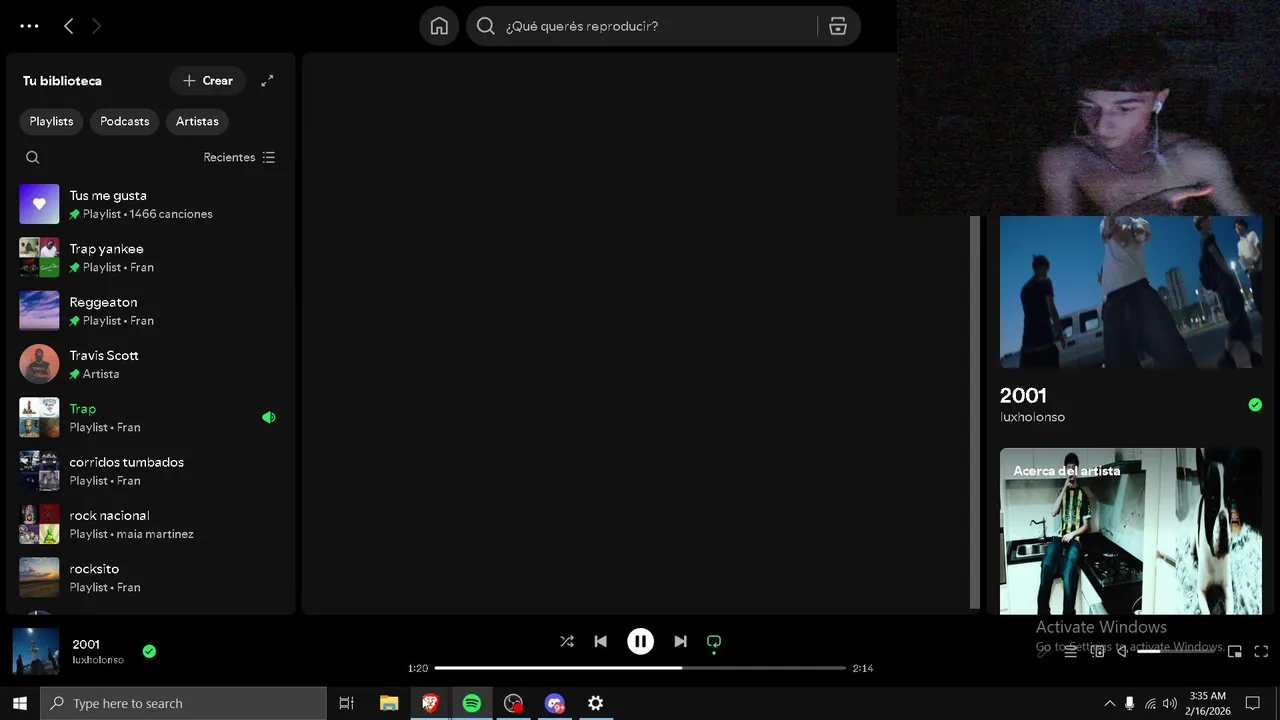1280x720 pixels.
Task: Search within Tu biblioteca using the magnifier
Action: (x=32, y=157)
